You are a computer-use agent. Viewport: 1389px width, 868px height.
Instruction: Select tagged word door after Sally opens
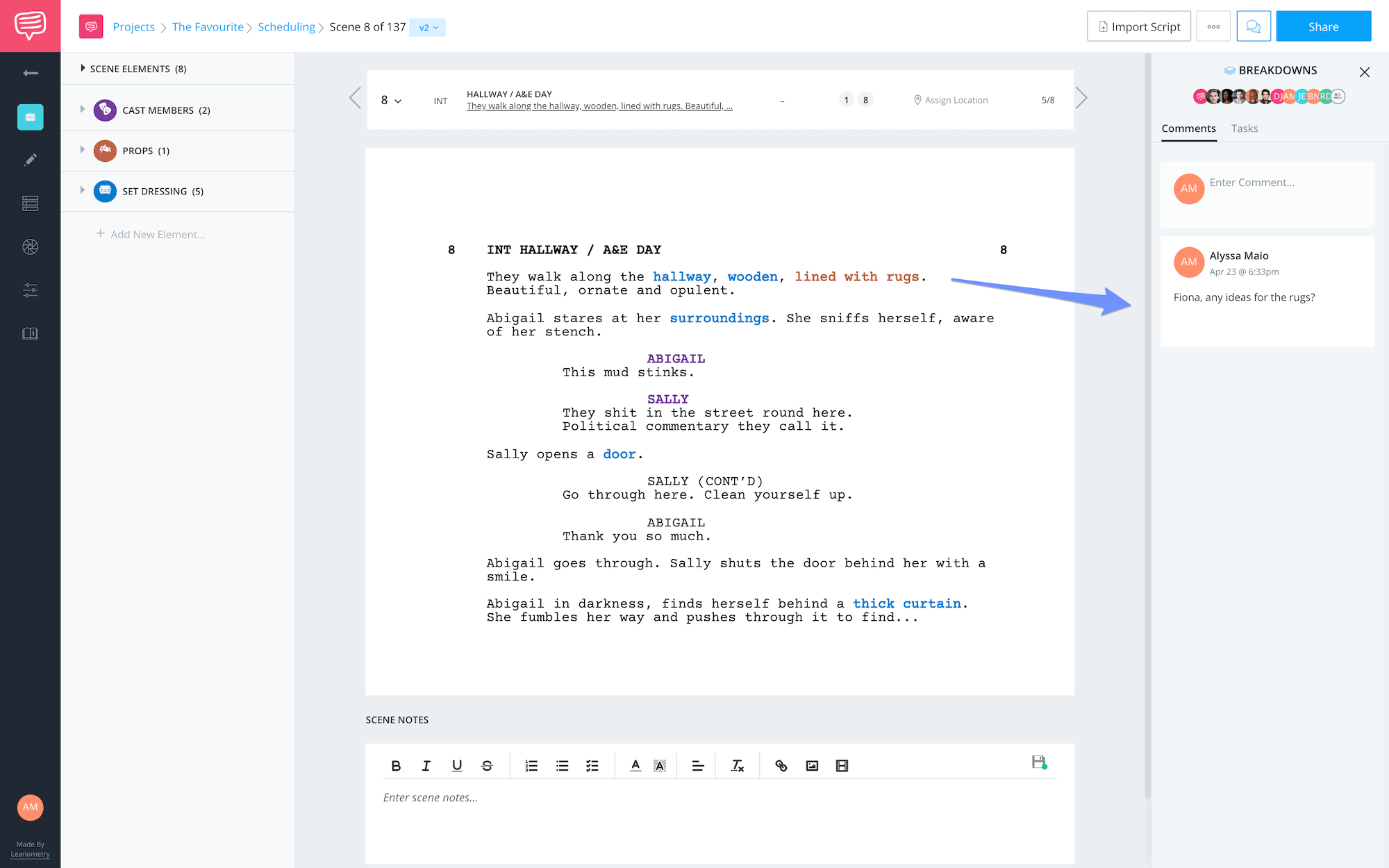pos(619,454)
